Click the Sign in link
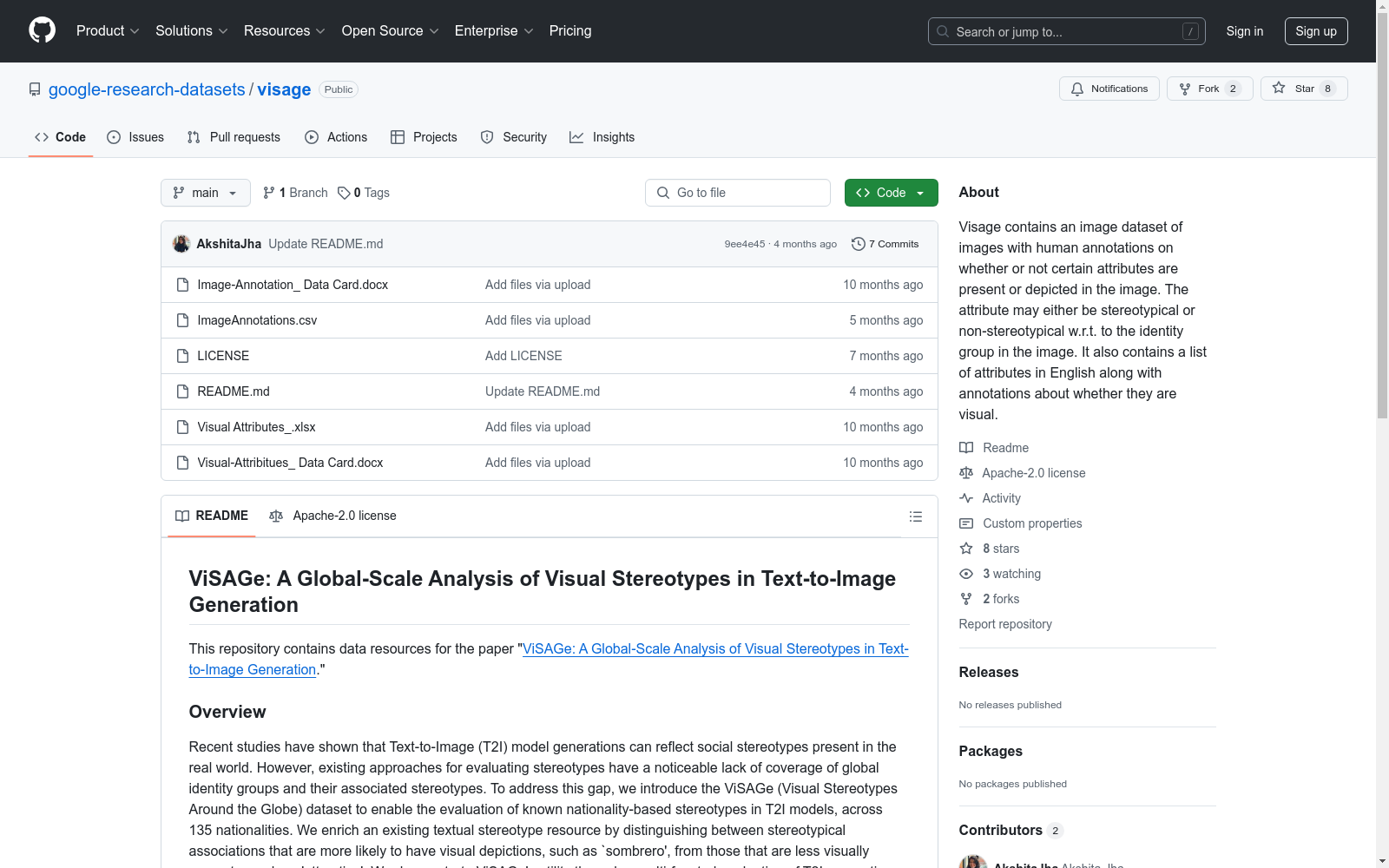Image resolution: width=1389 pixels, height=868 pixels. tap(1245, 31)
